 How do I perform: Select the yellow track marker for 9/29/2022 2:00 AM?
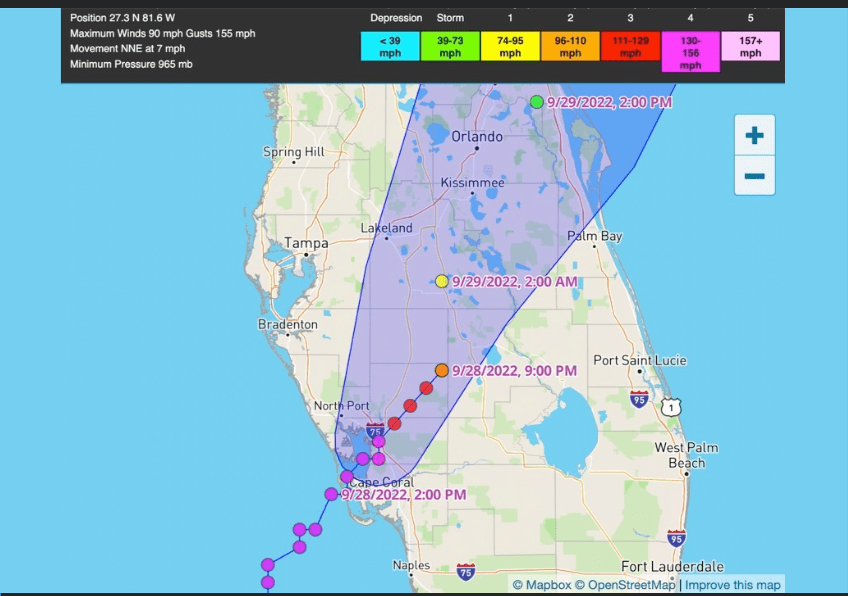pos(442,281)
